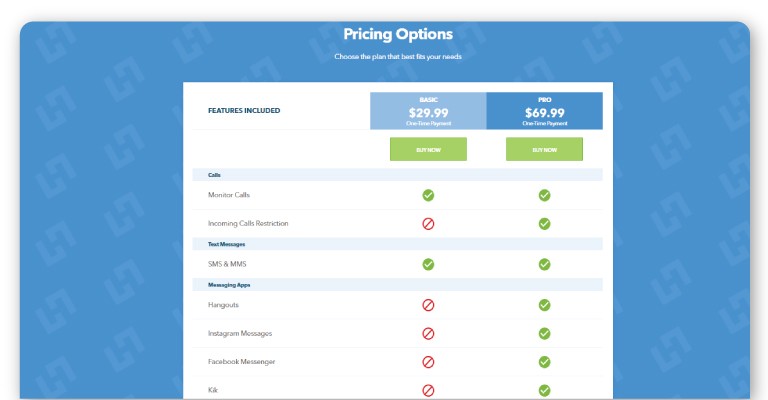Select the Pro $69.99 plan header
Screen dimensions: 768x400
point(545,111)
